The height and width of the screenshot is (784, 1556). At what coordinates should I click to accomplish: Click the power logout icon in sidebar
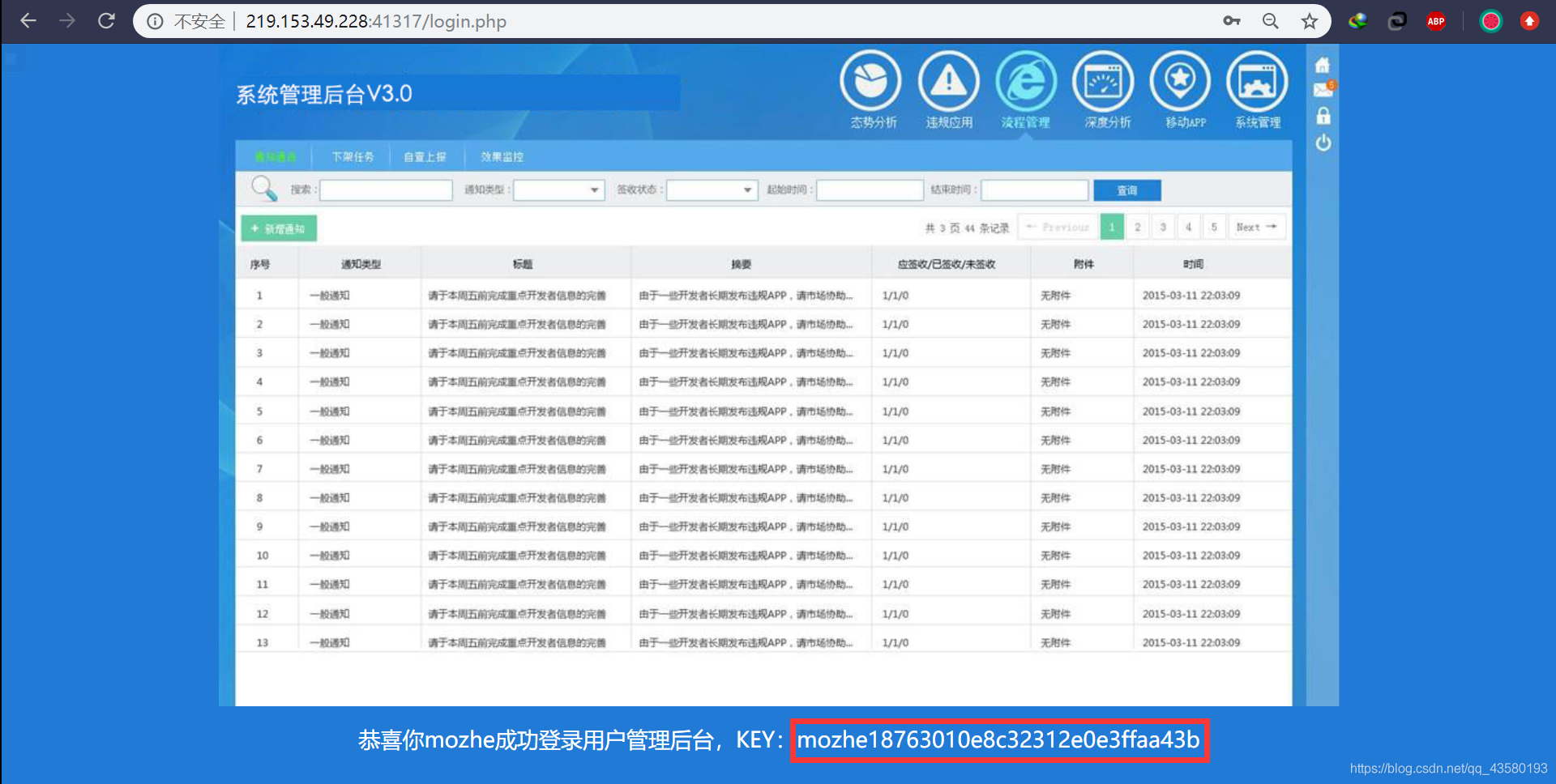click(x=1323, y=143)
